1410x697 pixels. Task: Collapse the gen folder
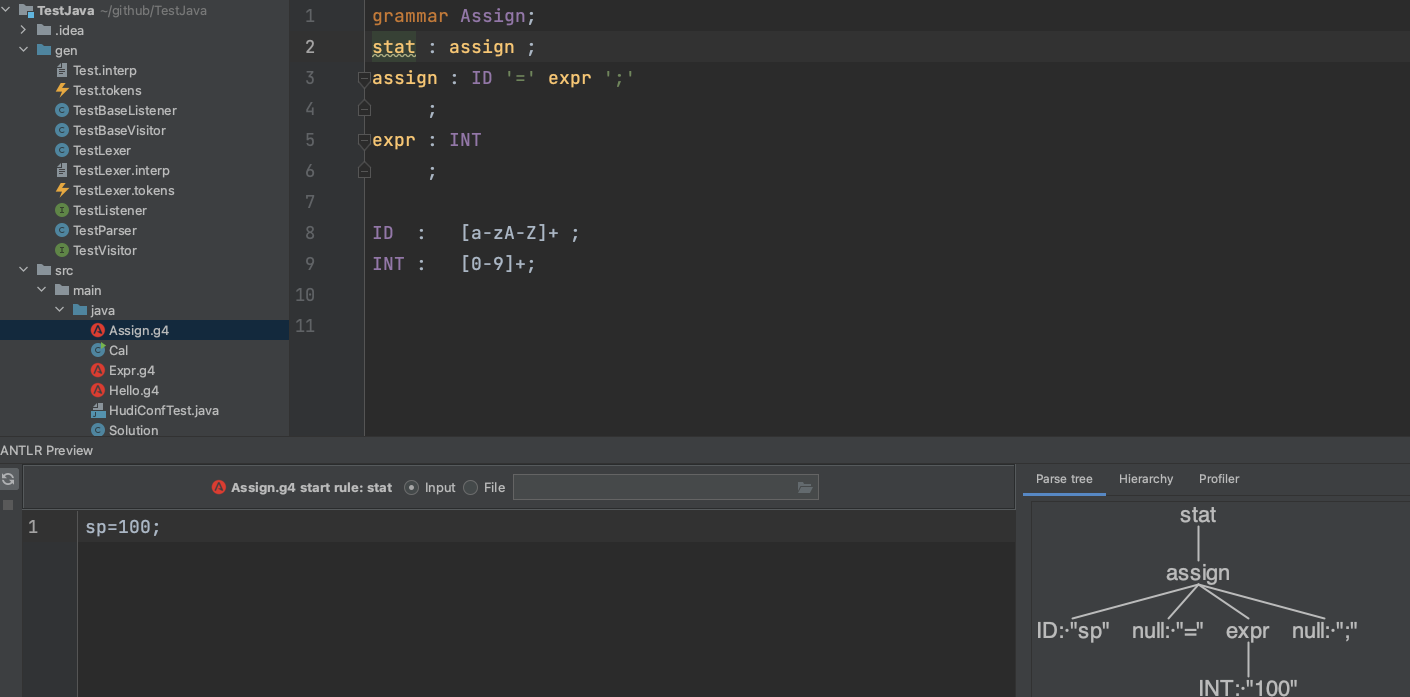tap(23, 50)
